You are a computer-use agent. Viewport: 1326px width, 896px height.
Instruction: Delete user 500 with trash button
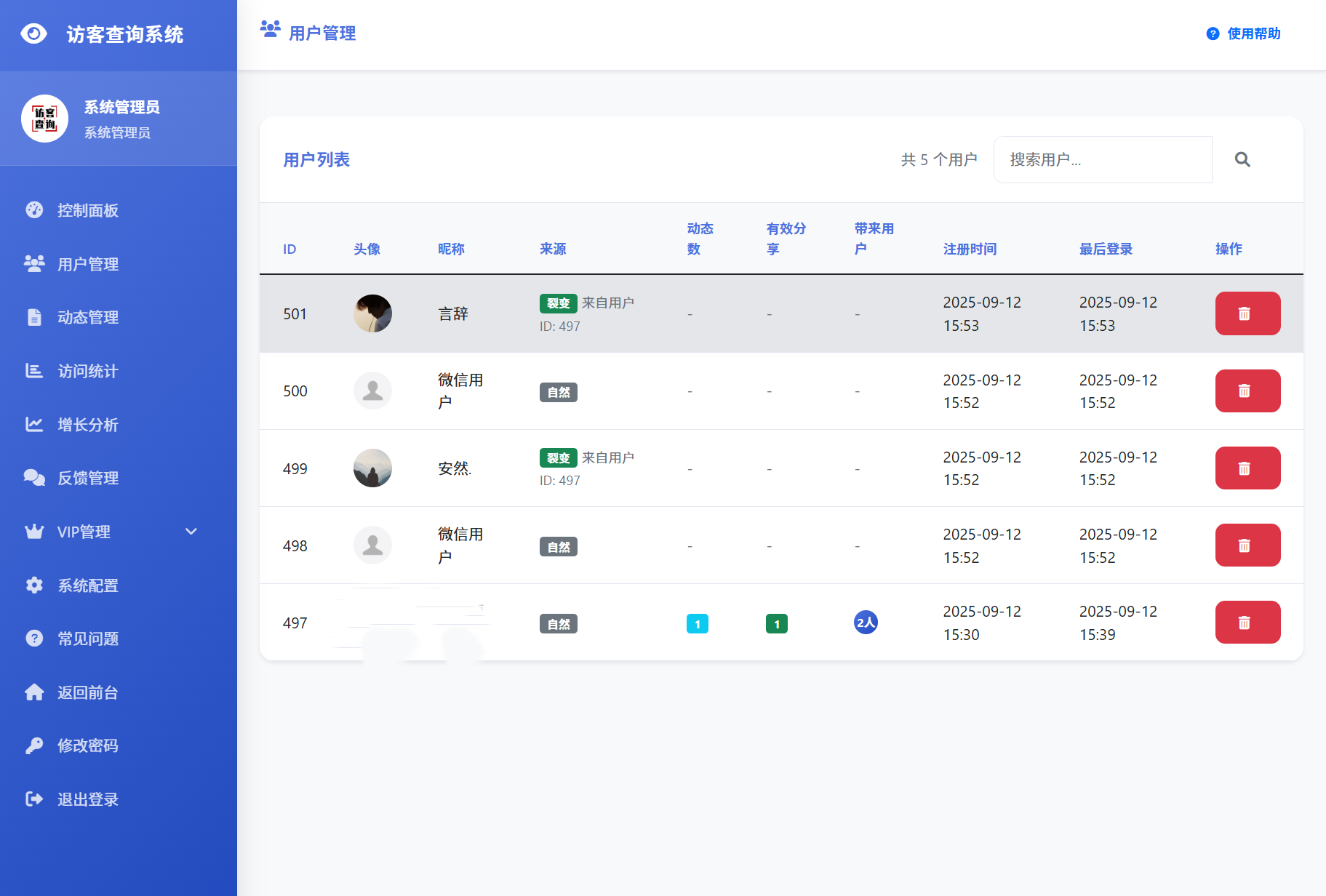point(1247,391)
